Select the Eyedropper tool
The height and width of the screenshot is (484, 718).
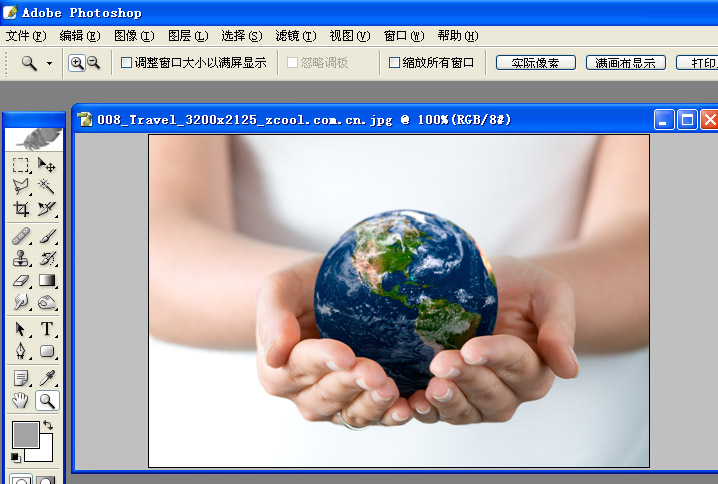(47, 378)
